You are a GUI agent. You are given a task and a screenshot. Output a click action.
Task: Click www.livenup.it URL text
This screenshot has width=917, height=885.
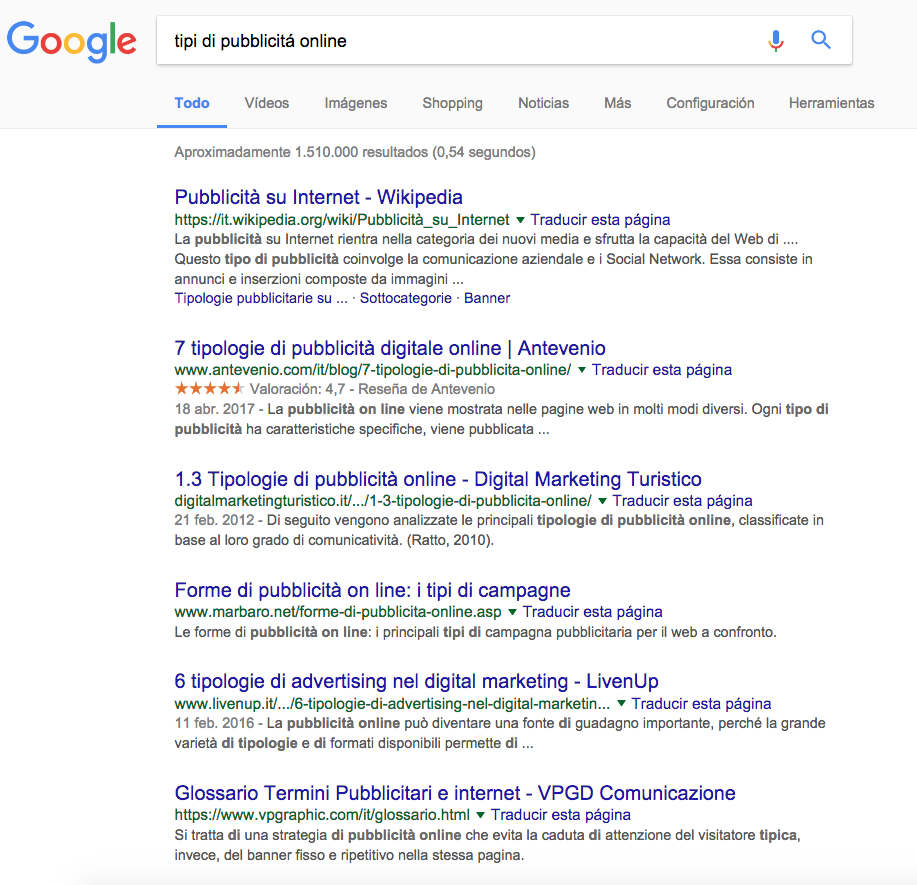point(392,703)
